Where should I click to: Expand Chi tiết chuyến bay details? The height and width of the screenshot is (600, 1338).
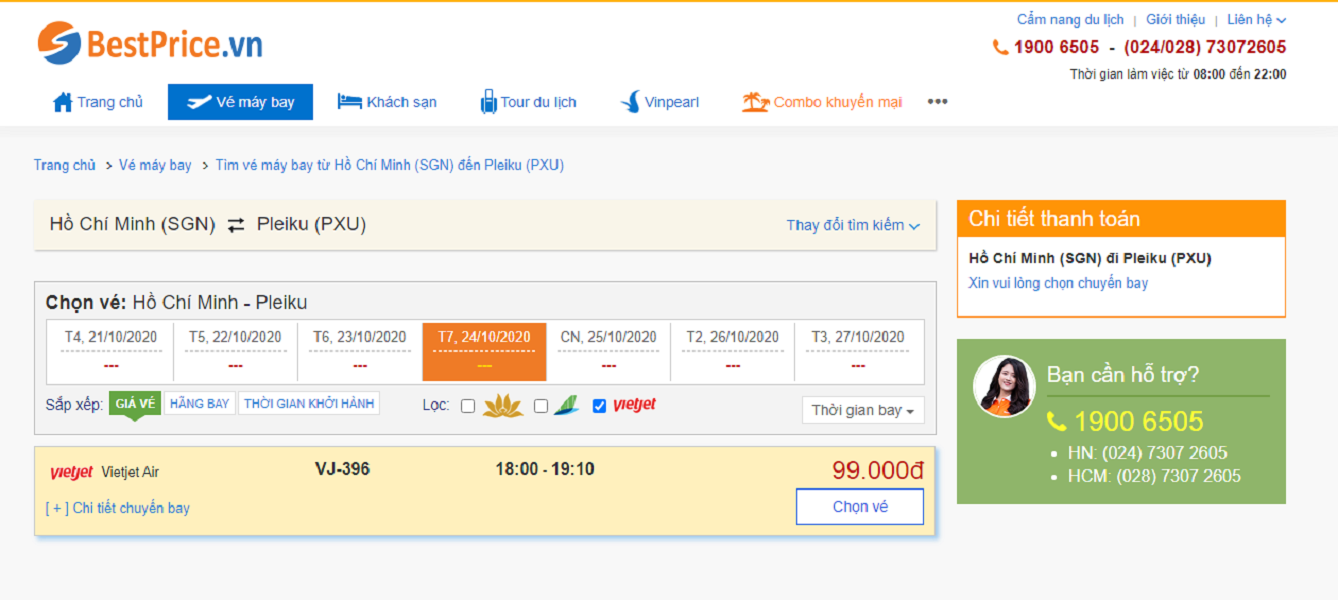[118, 508]
